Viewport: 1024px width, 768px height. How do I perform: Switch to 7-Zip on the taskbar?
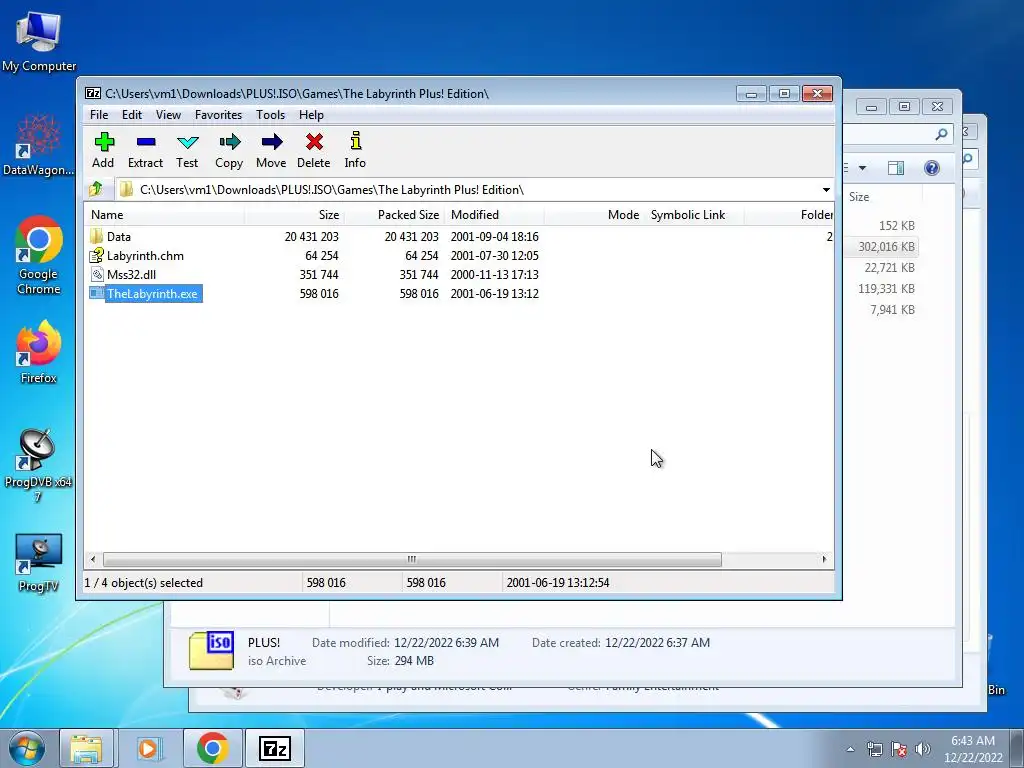click(x=274, y=748)
